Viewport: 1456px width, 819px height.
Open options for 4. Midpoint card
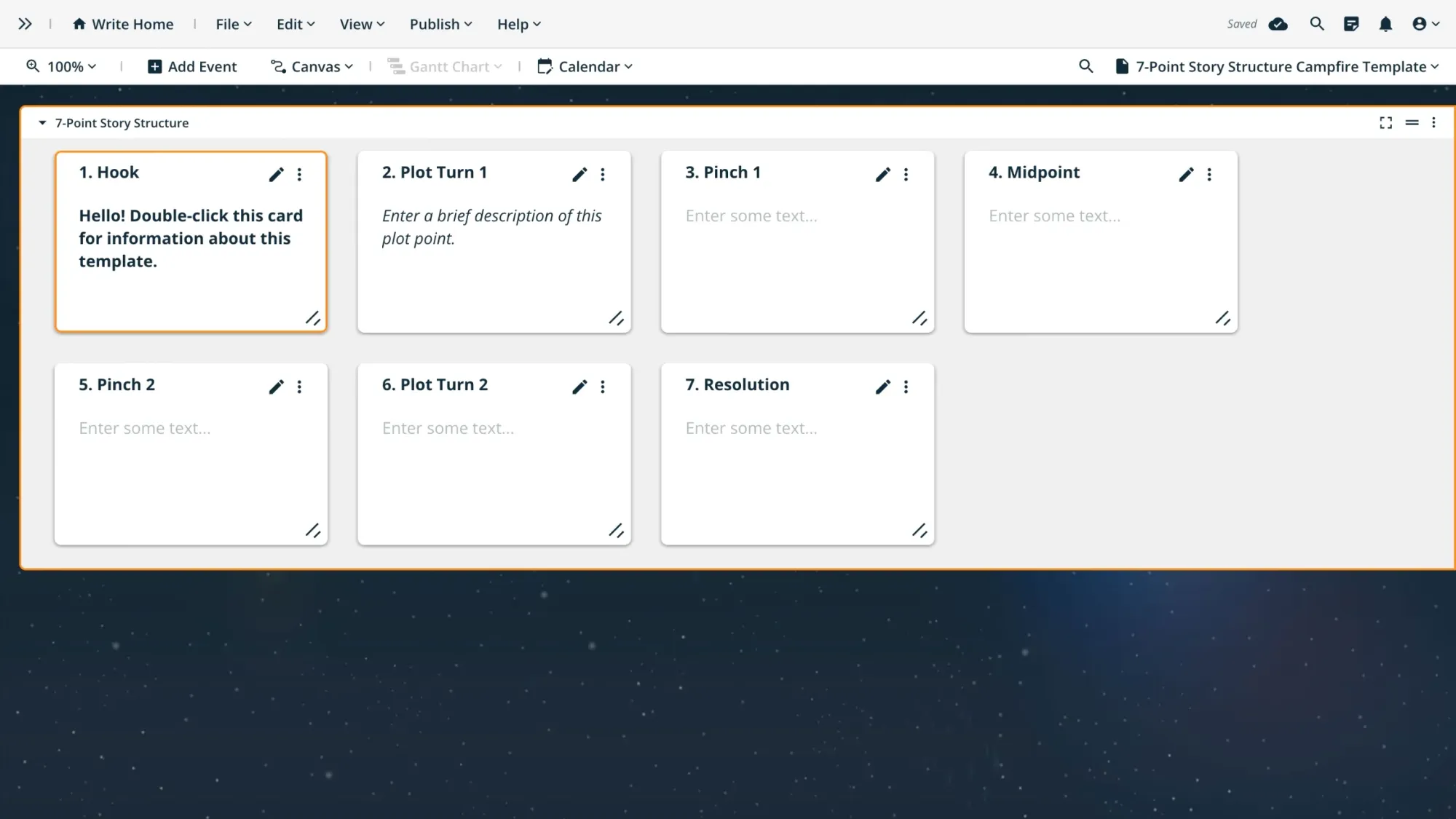pos(1209,174)
